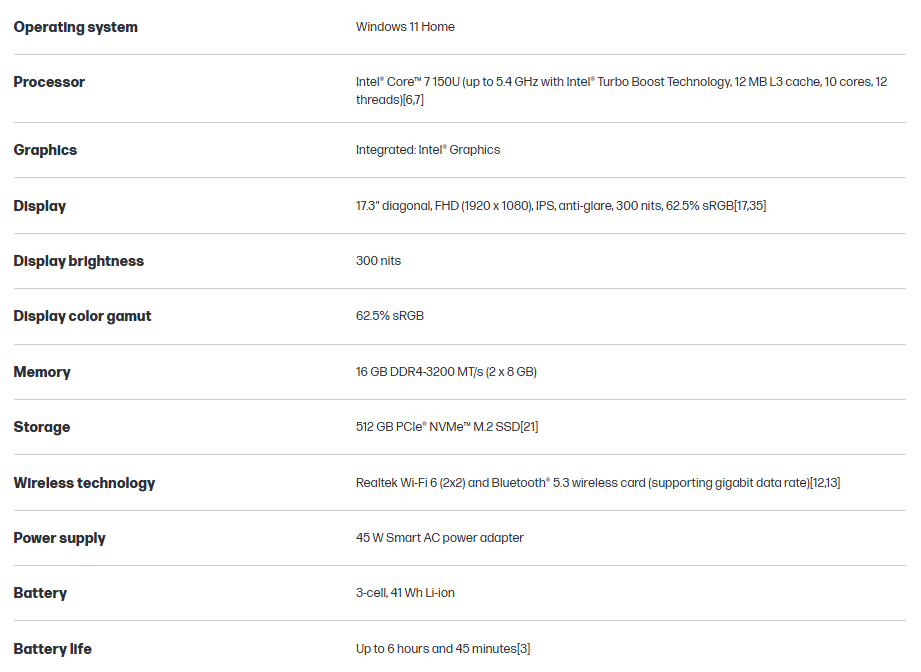Click the Wireless technology label
This screenshot has width=921, height=672.
click(84, 483)
